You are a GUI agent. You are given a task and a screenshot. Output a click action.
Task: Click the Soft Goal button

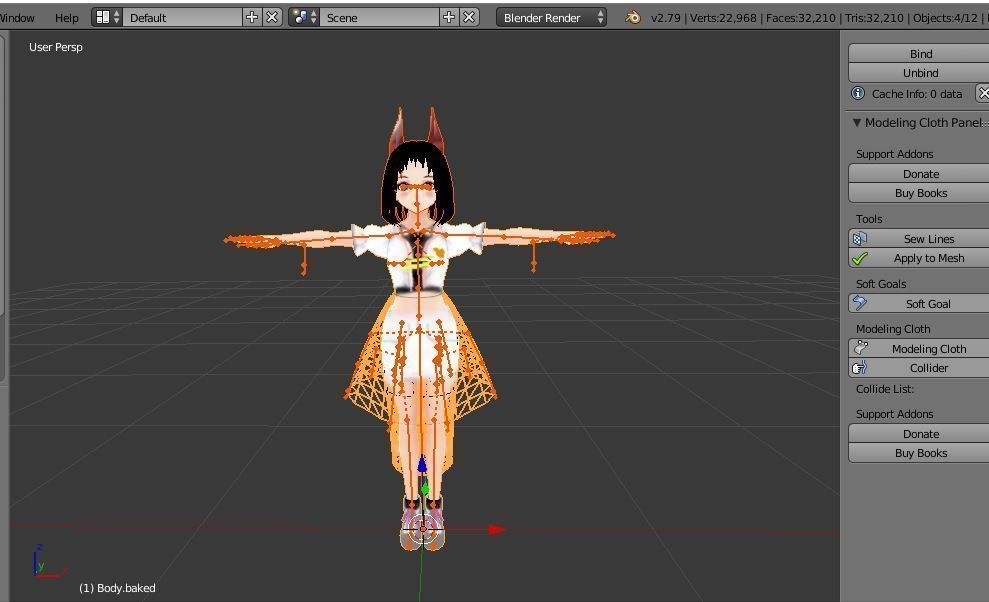pyautogui.click(x=920, y=304)
